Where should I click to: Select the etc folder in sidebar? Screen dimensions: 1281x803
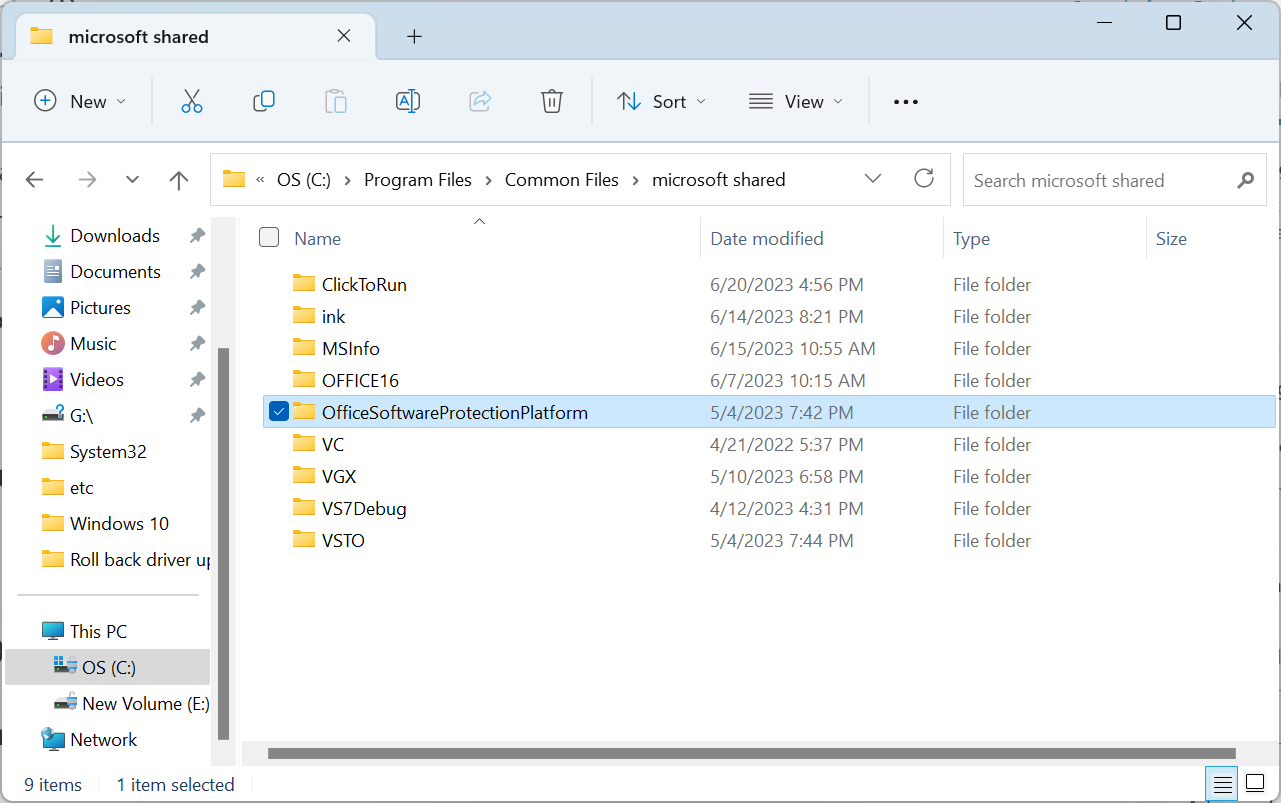[x=82, y=488]
